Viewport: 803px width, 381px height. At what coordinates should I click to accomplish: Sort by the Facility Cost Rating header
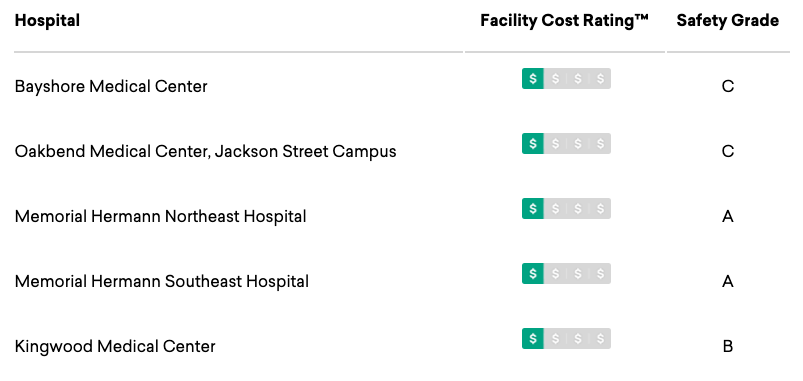[x=564, y=20]
